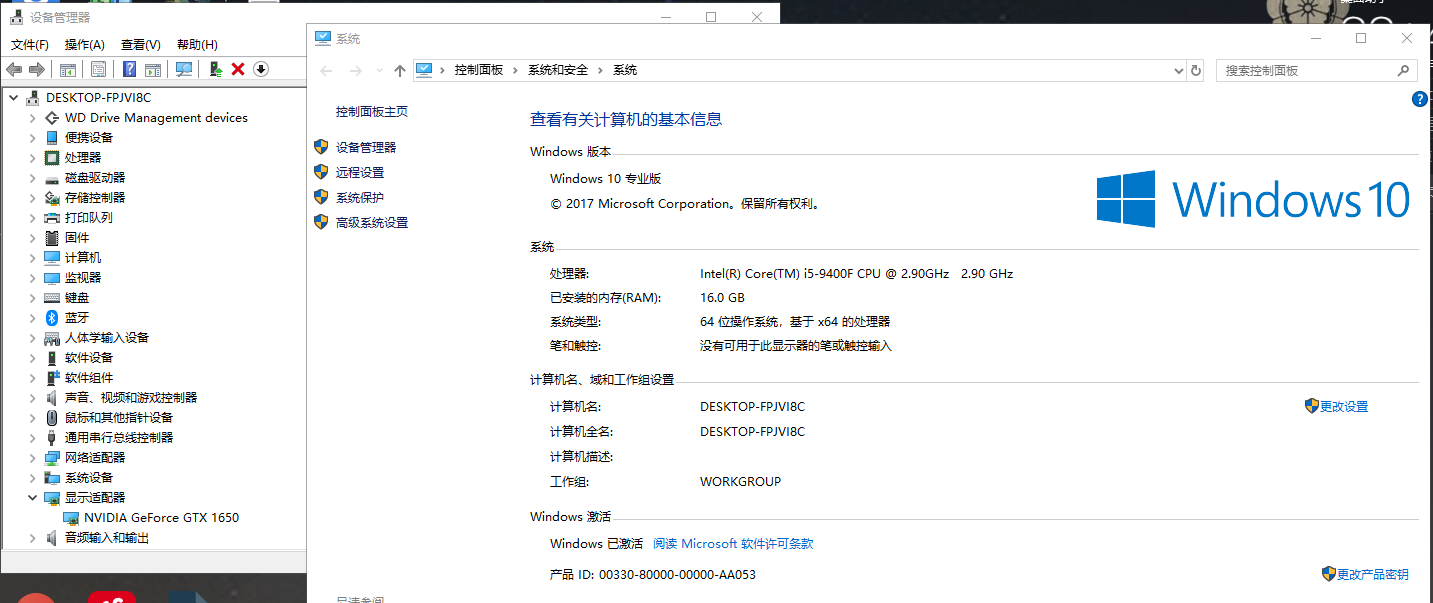Expand the 磁盘驱动器 node
The image size is (1433, 603).
pyautogui.click(x=33, y=177)
